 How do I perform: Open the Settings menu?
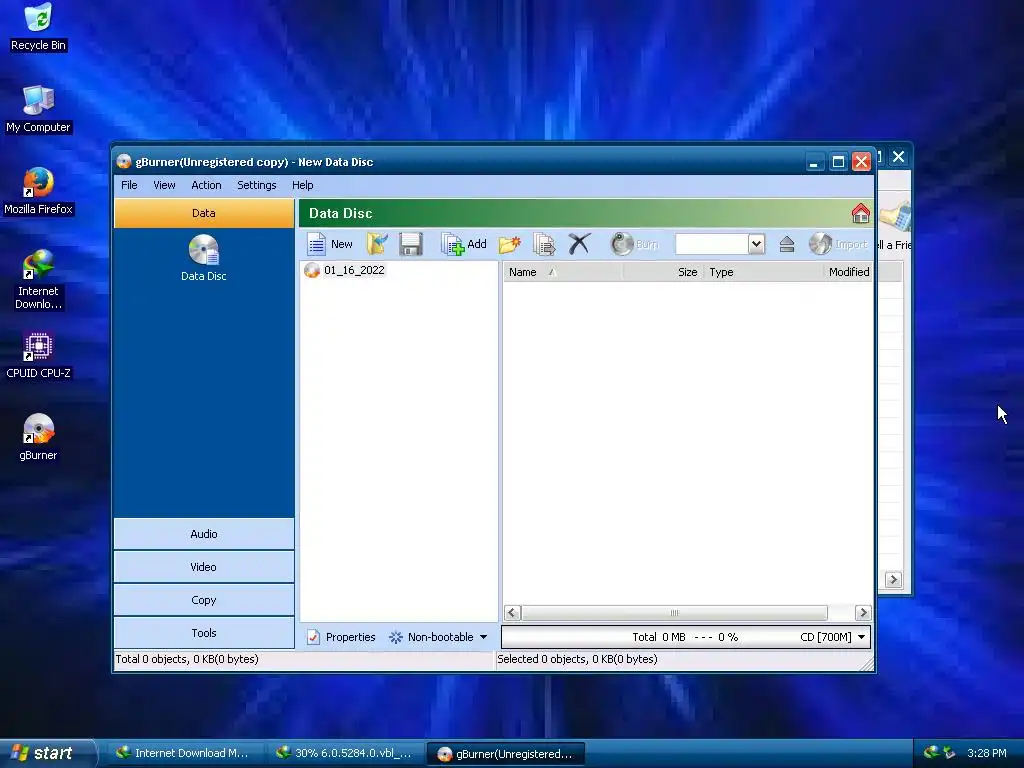257,185
